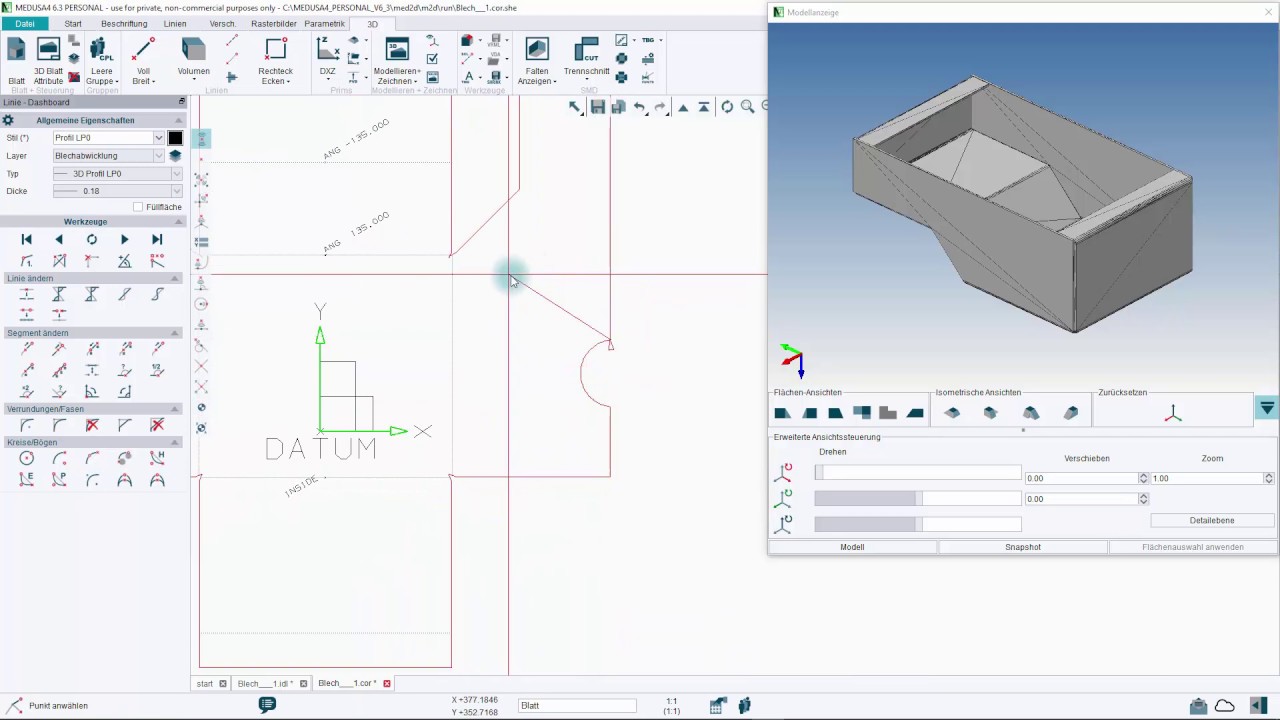Image resolution: width=1280 pixels, height=720 pixels.
Task: Choose the Volumen tool in the ribbon
Action: coord(193,58)
